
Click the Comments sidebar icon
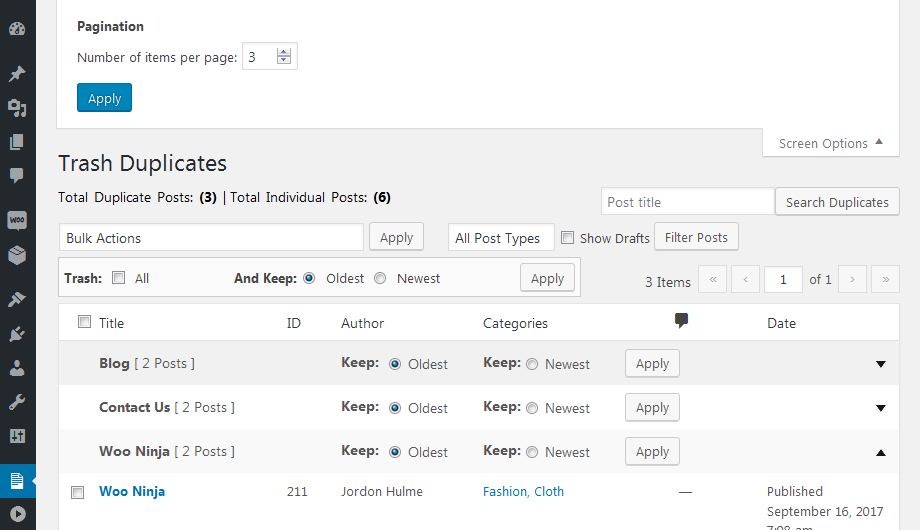click(x=17, y=176)
